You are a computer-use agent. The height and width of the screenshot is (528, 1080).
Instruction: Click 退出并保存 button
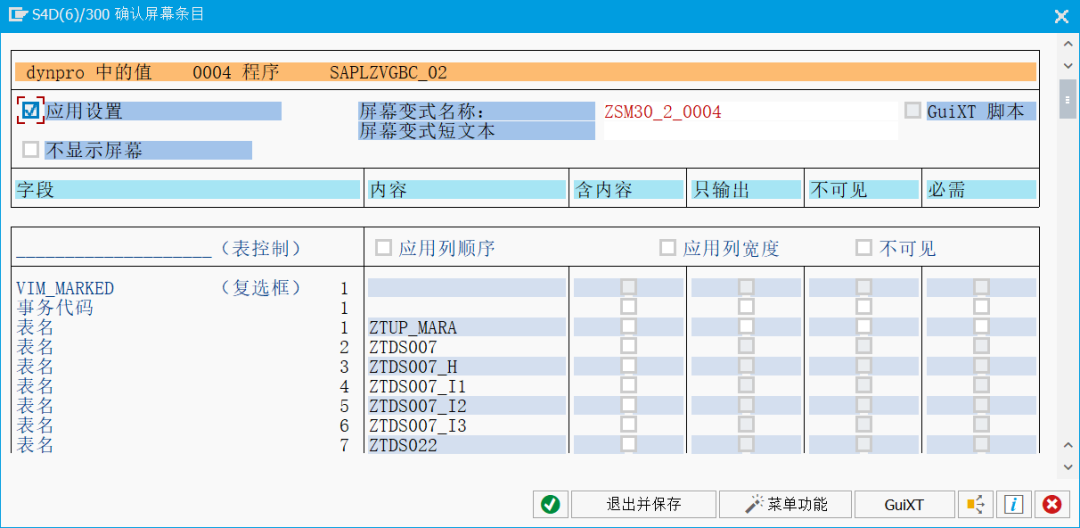coord(643,504)
